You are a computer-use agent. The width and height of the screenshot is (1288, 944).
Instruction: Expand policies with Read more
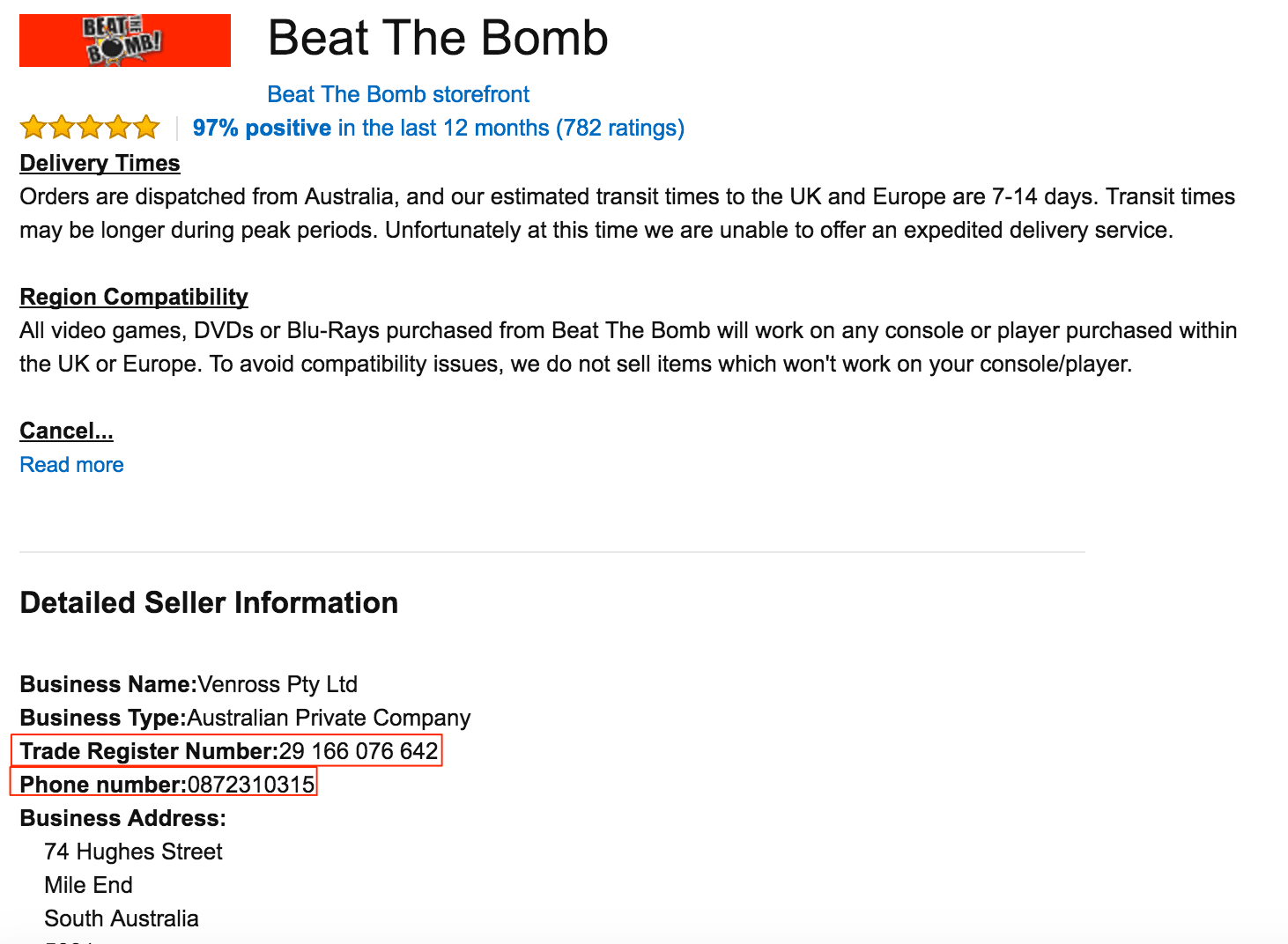point(71,465)
